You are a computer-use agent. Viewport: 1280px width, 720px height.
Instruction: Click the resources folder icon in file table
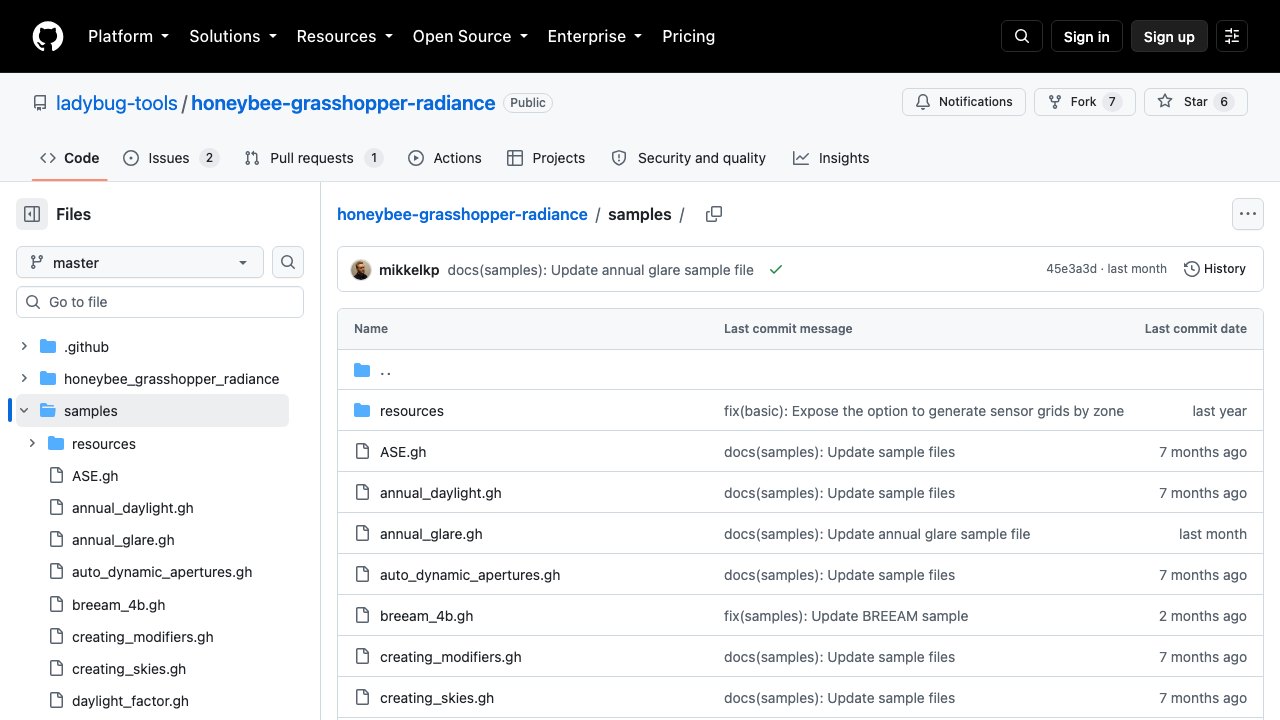click(362, 411)
